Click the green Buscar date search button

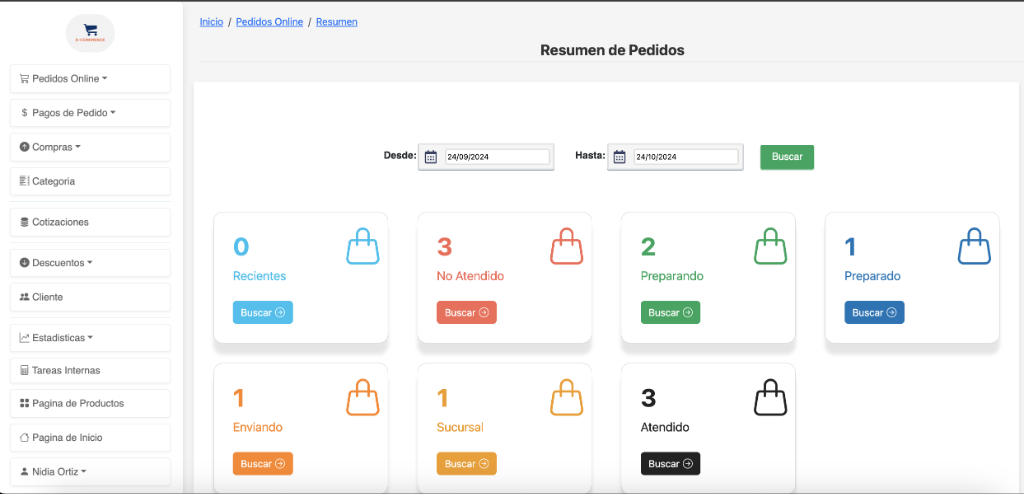(787, 157)
